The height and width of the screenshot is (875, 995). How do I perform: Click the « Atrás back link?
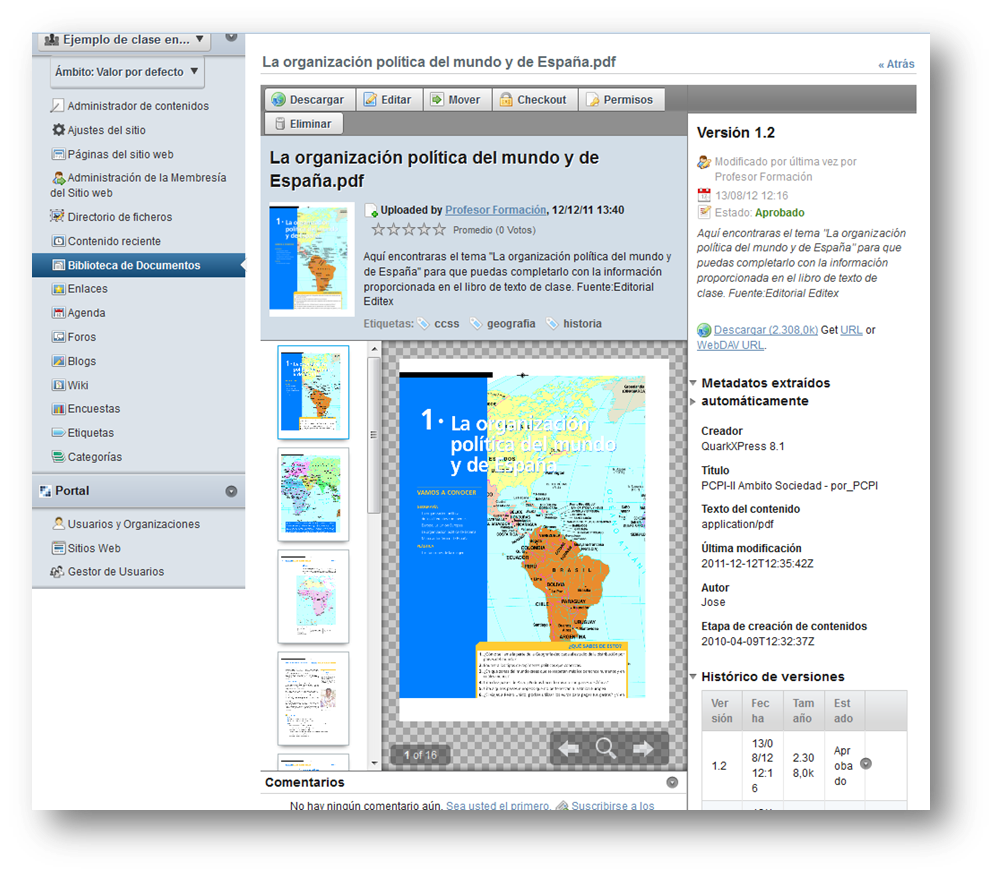pyautogui.click(x=896, y=64)
